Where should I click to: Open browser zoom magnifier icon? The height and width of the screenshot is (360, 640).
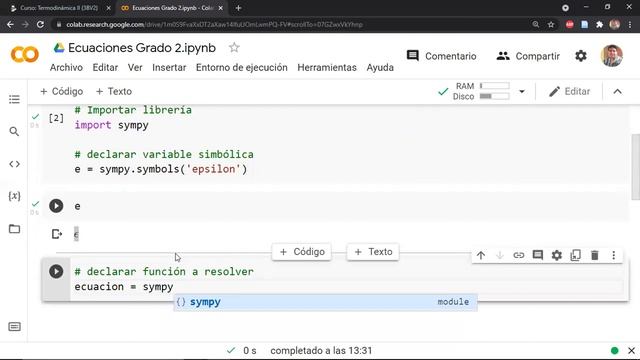(x=536, y=24)
